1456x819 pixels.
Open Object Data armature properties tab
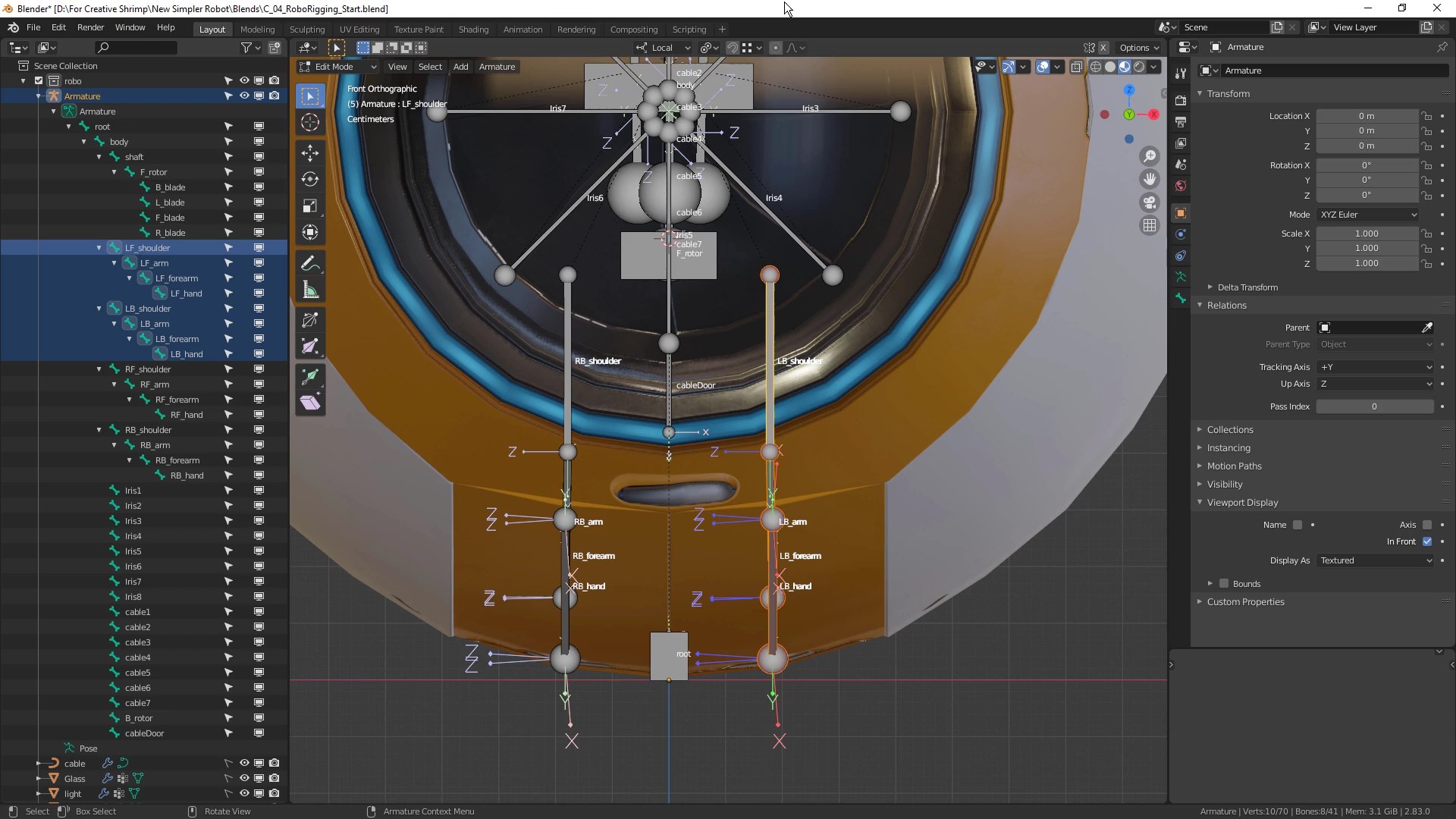click(1181, 277)
